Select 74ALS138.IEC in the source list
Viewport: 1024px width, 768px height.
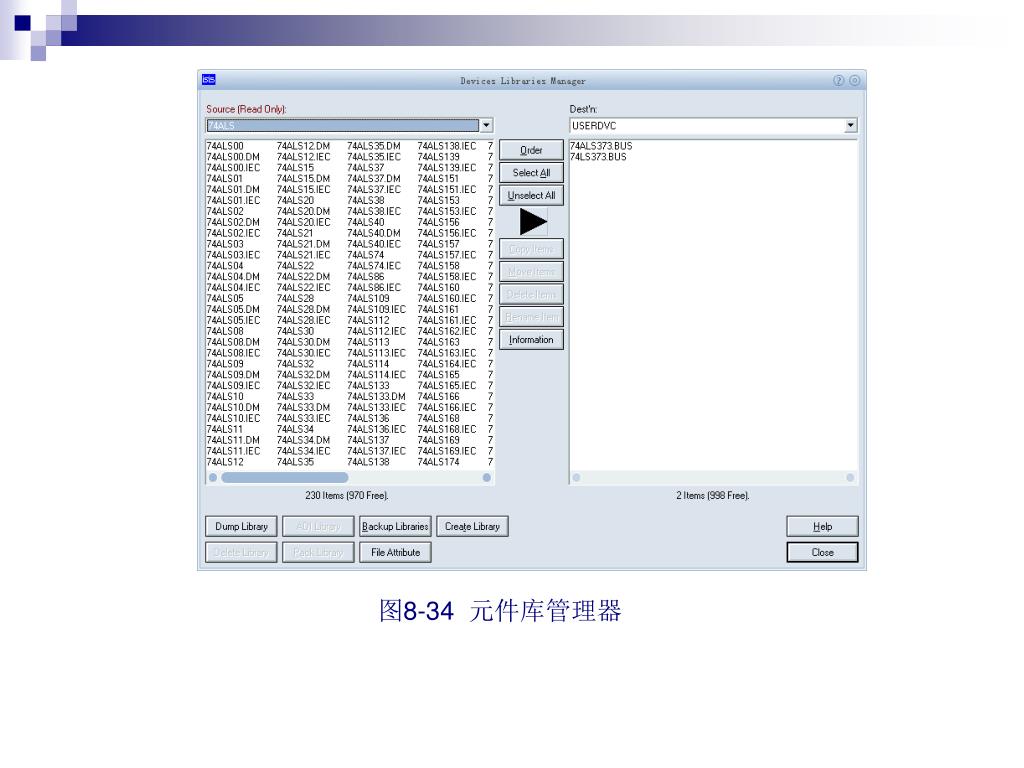(x=447, y=146)
